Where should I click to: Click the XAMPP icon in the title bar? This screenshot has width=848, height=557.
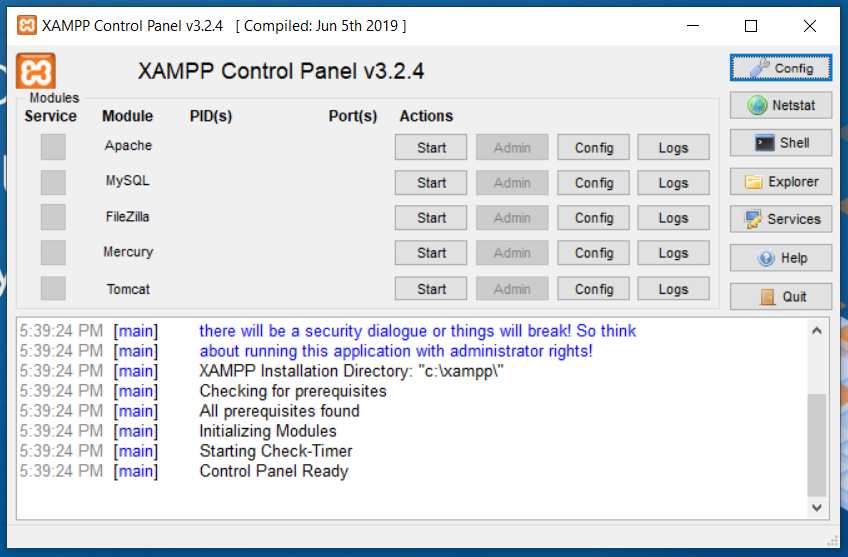point(26,25)
